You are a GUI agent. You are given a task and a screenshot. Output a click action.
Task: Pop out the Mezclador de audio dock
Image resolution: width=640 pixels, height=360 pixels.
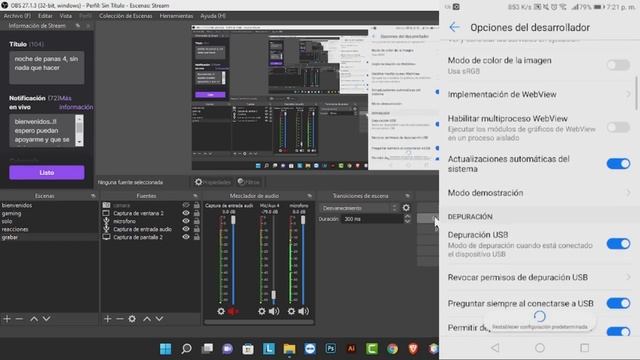(x=309, y=196)
